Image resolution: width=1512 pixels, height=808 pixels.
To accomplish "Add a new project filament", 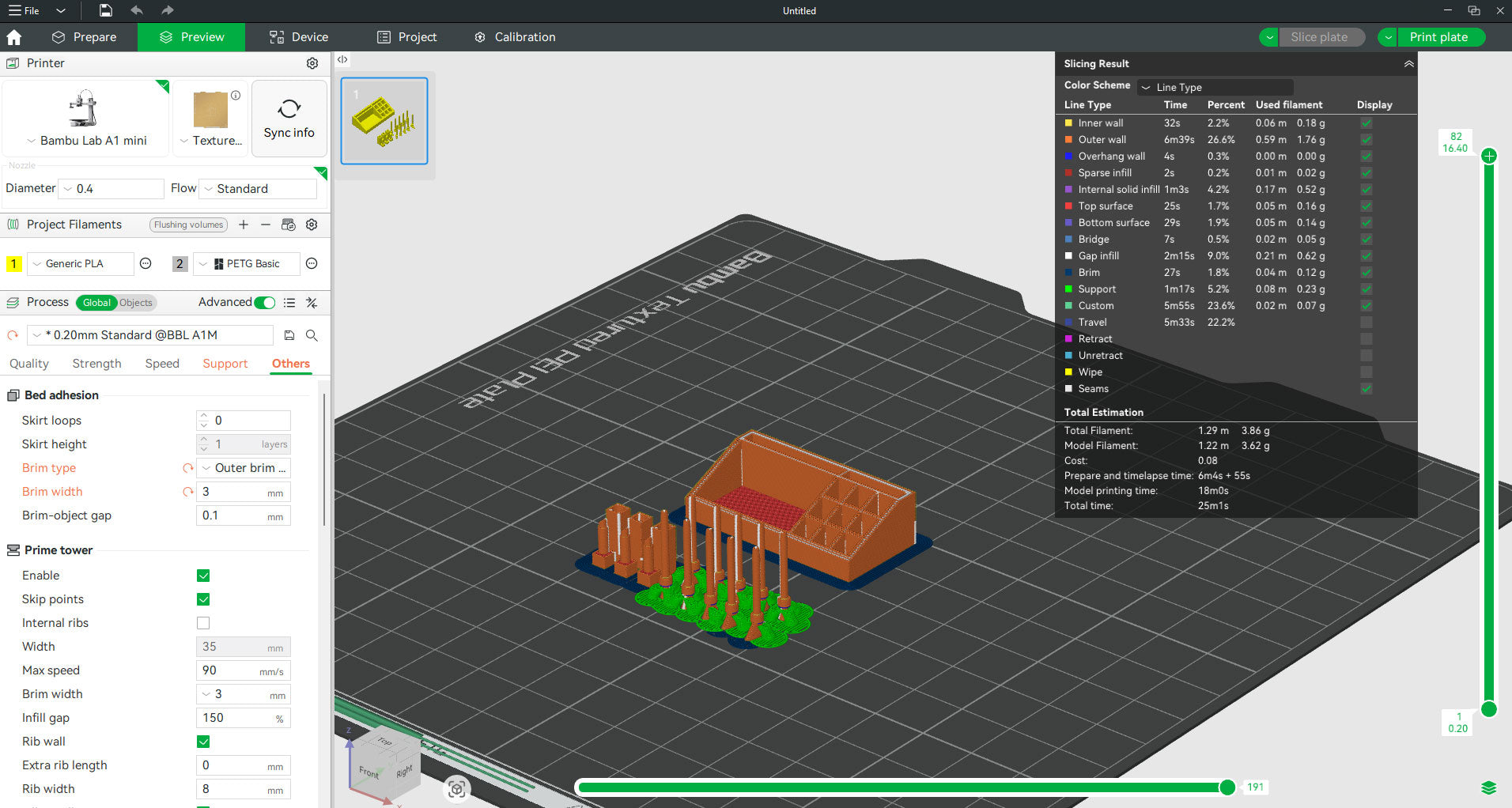I will [x=244, y=225].
